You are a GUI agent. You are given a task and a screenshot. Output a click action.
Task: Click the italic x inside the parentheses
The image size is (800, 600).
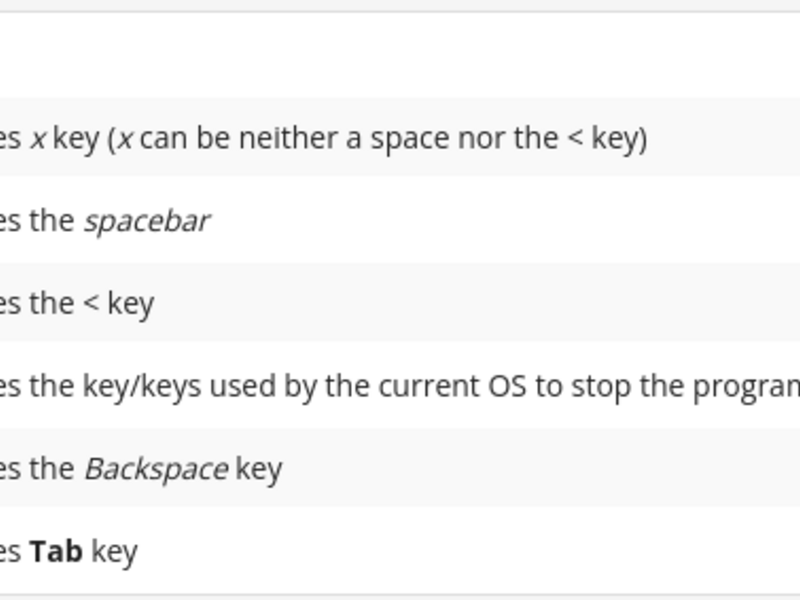point(125,139)
